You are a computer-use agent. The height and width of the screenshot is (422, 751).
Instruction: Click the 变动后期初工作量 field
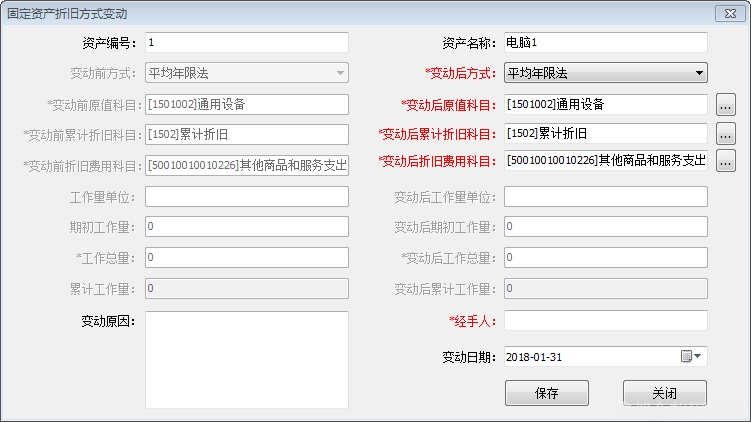click(x=605, y=227)
